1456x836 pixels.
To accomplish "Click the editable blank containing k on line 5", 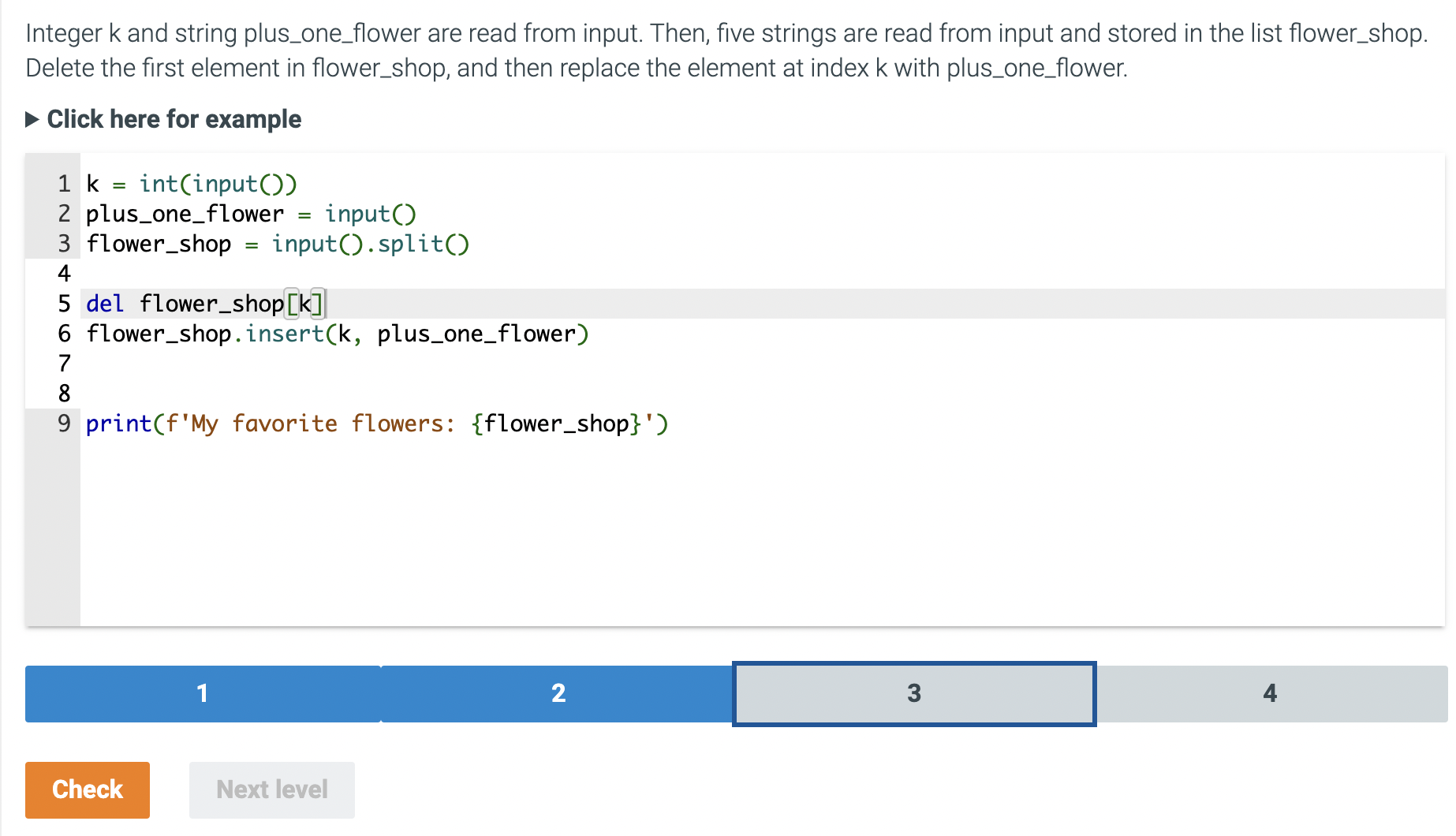I will [304, 304].
